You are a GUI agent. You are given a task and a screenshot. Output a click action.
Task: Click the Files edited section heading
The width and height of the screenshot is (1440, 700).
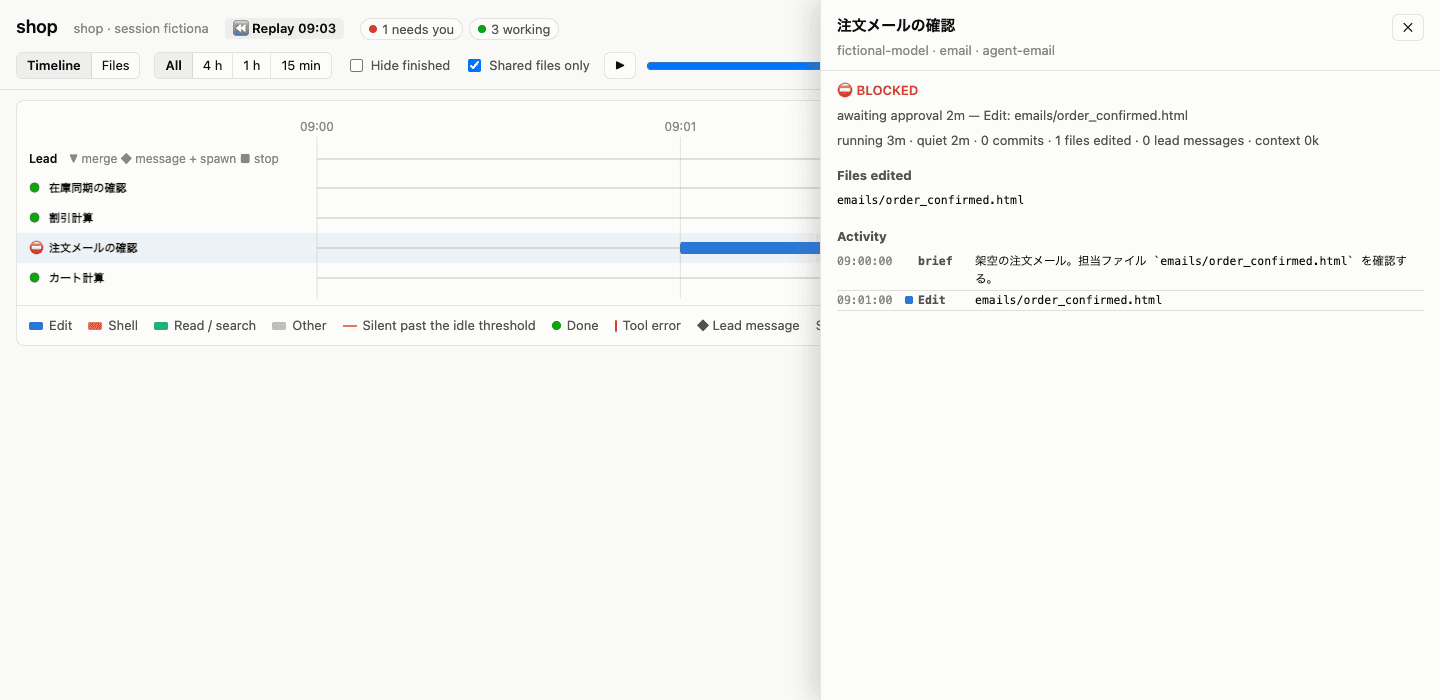tap(874, 176)
